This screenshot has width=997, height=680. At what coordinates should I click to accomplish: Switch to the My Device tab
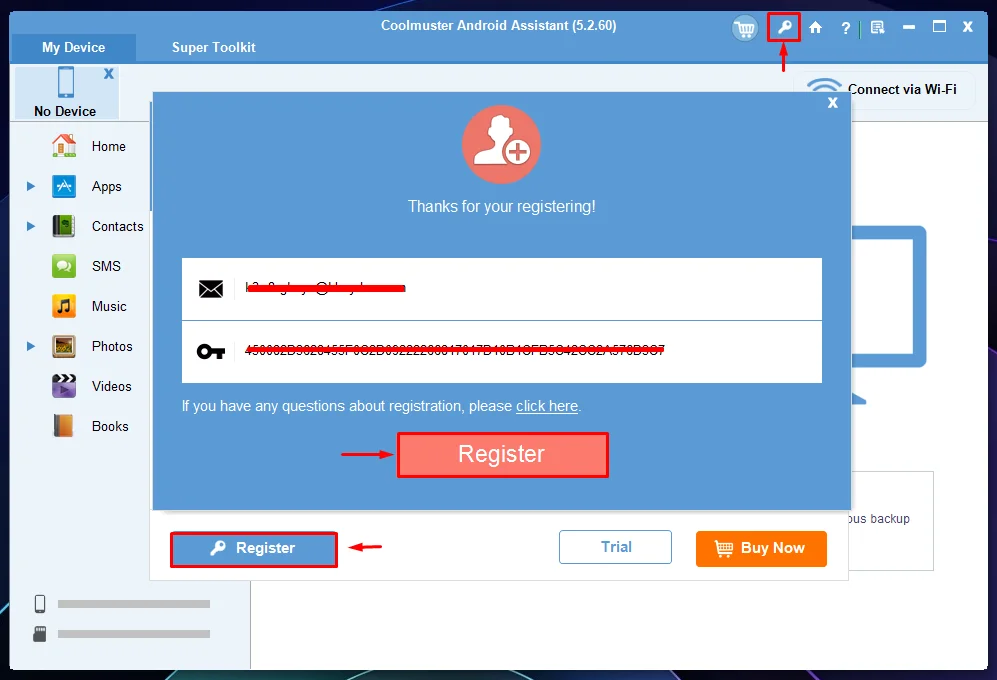(x=74, y=48)
